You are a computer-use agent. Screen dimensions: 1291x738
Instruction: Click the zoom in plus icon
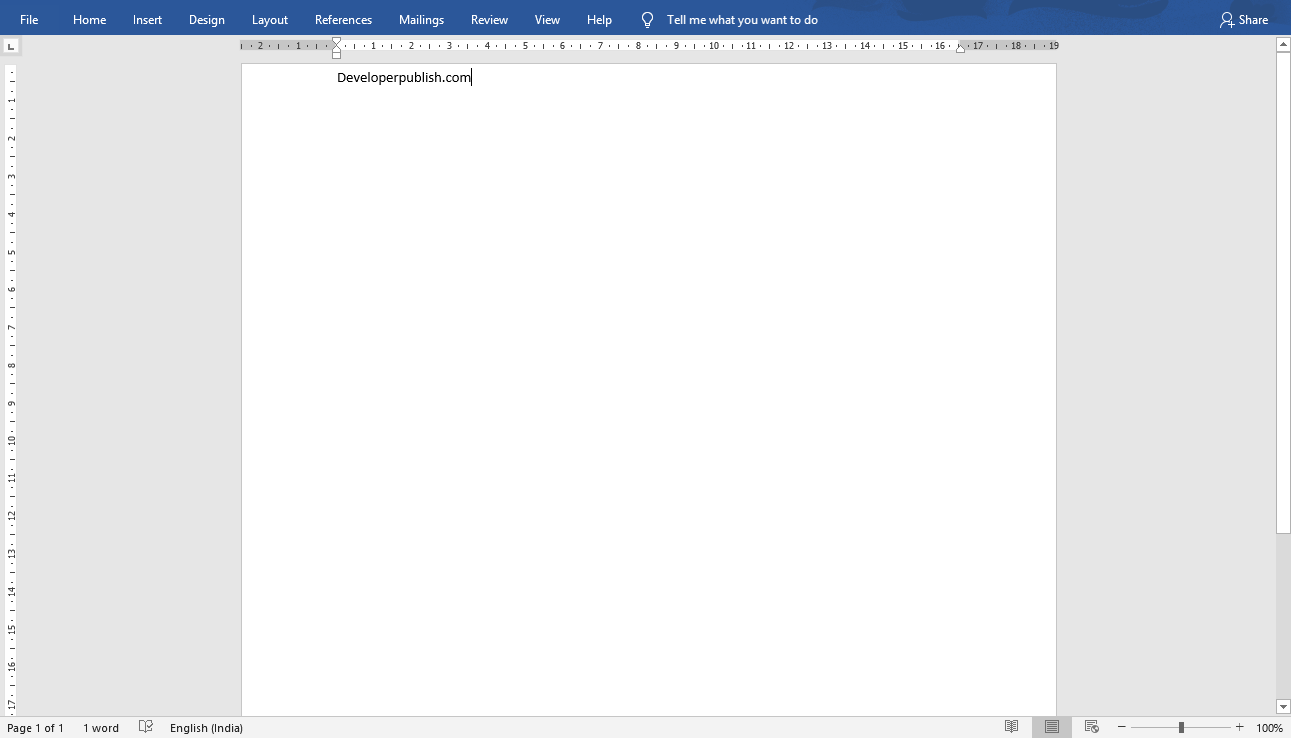[x=1239, y=727]
